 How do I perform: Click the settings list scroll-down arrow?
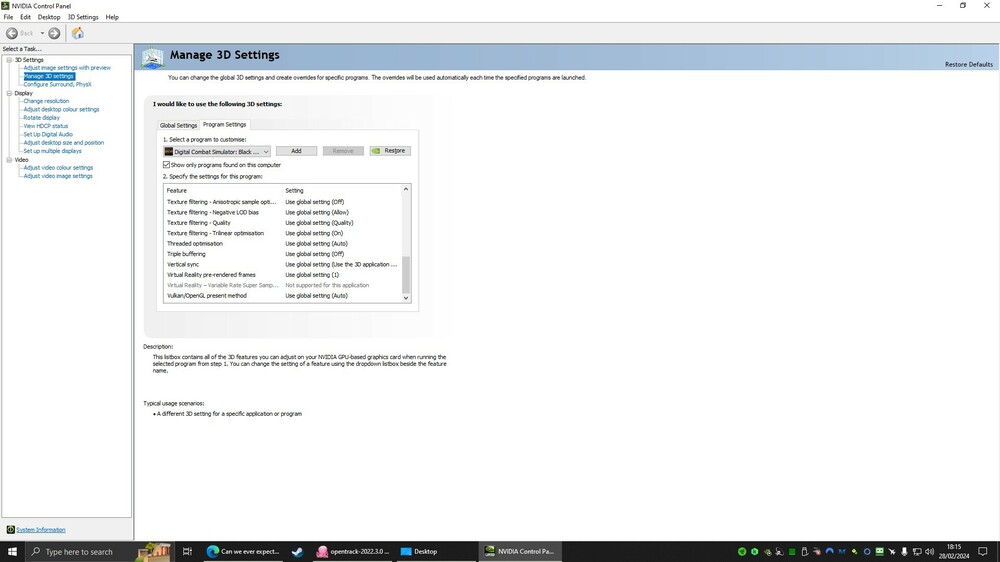(406, 298)
